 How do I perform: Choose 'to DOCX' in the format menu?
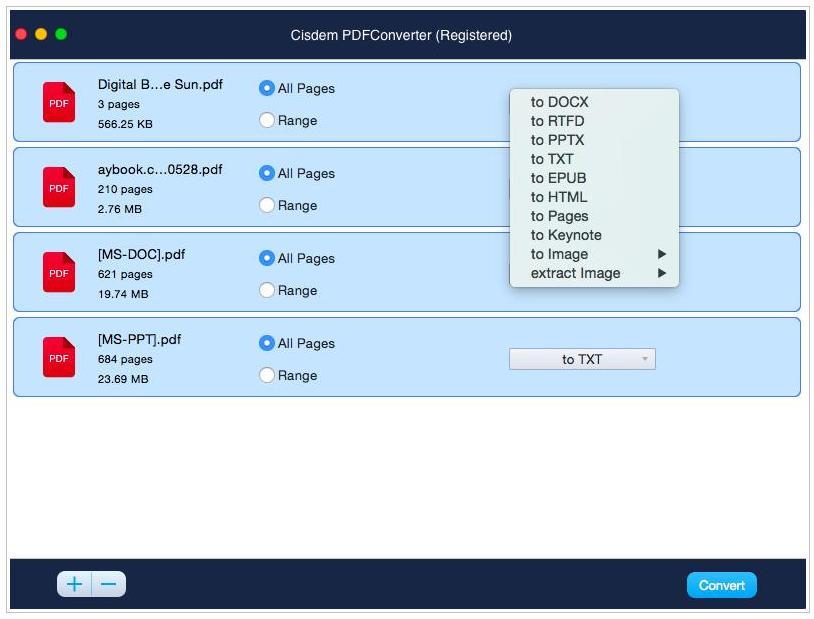pyautogui.click(x=594, y=102)
